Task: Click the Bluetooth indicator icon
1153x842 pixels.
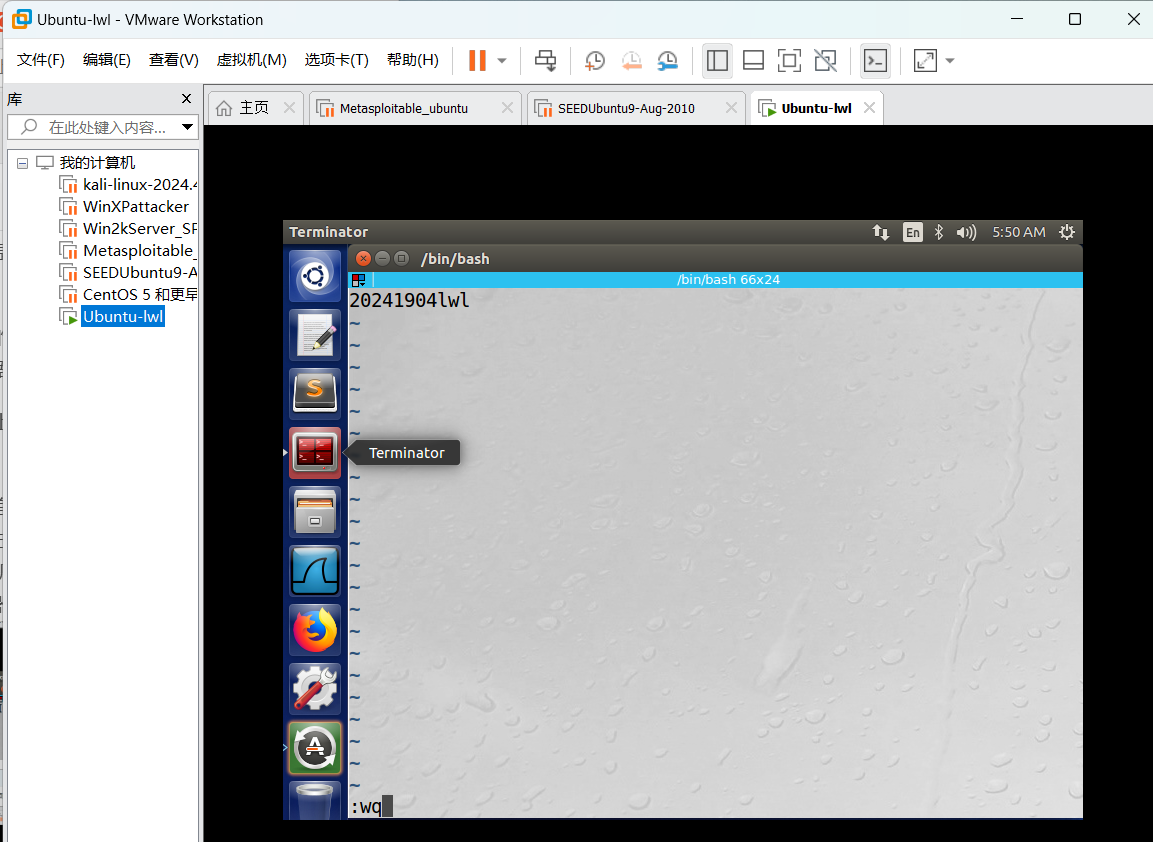Action: (939, 232)
